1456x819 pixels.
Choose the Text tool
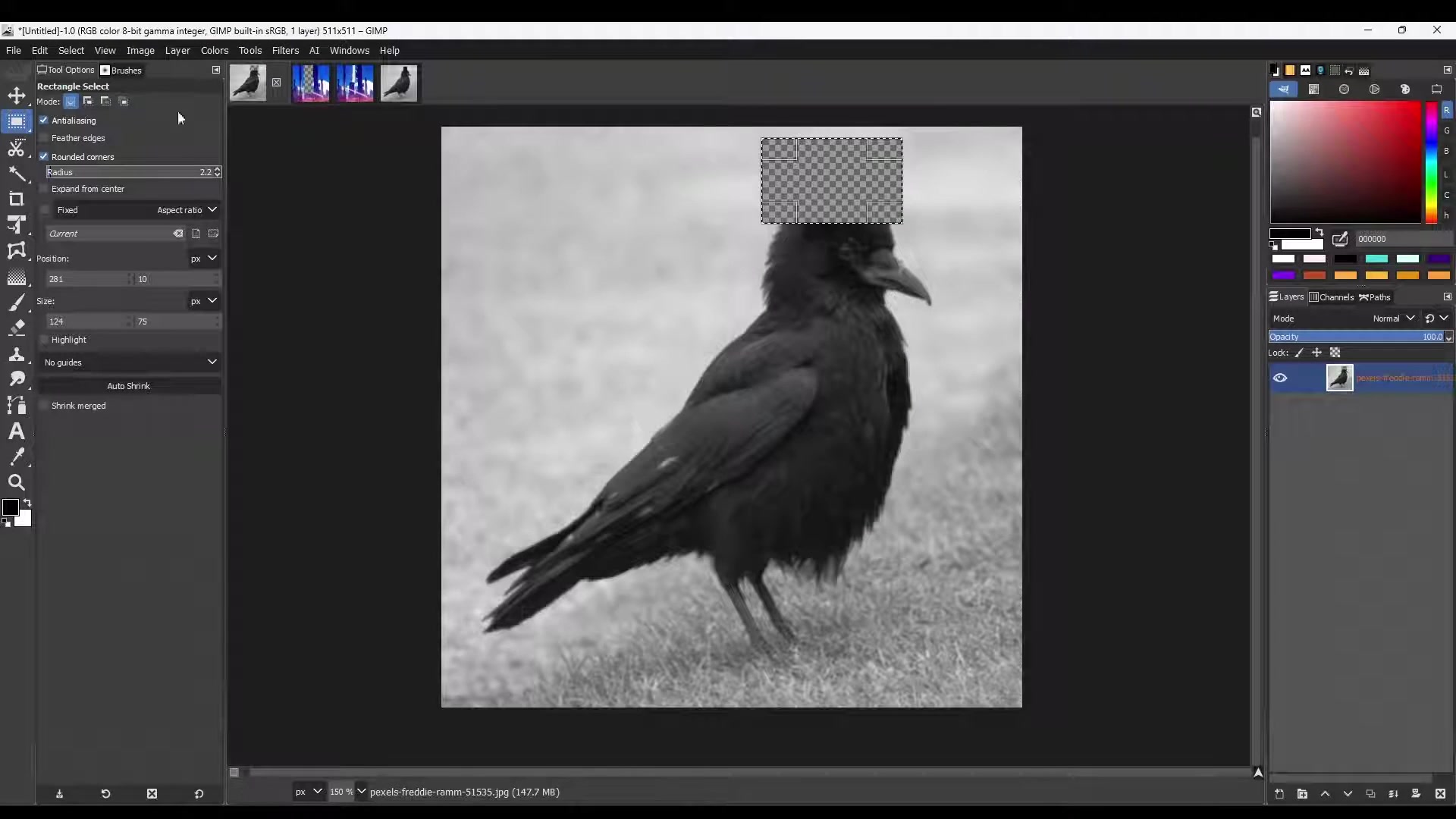[x=17, y=431]
